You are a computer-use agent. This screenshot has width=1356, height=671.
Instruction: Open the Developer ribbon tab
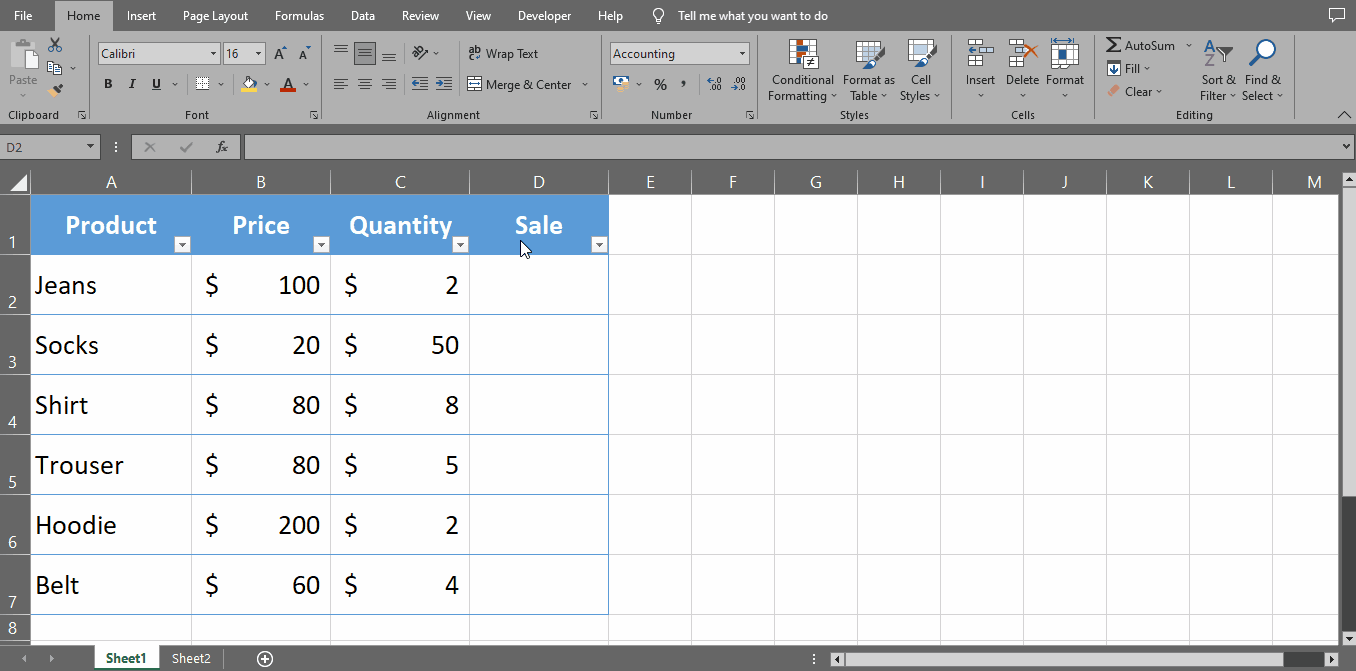pyautogui.click(x=544, y=15)
